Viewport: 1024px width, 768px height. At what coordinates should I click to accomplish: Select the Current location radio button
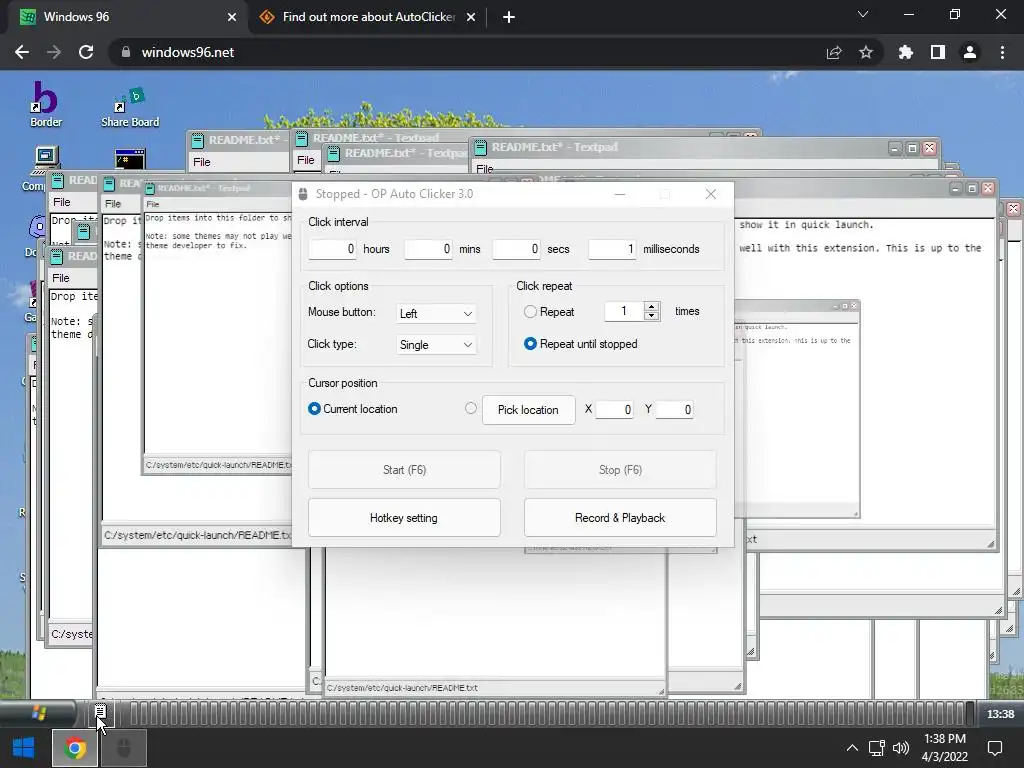pos(314,409)
